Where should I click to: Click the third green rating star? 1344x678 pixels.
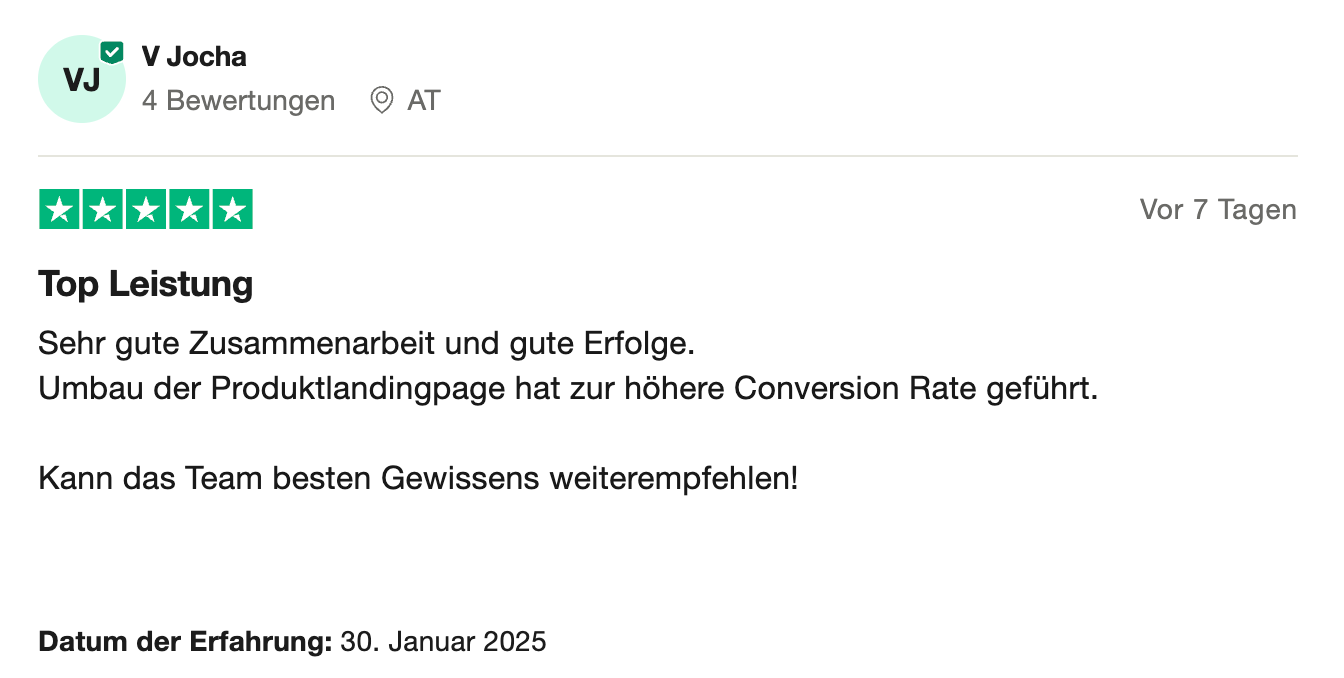[146, 210]
